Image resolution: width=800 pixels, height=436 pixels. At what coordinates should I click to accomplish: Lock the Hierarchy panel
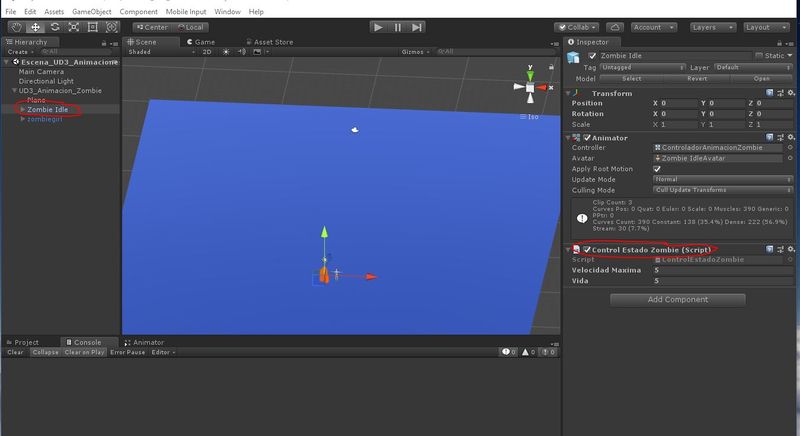click(104, 43)
